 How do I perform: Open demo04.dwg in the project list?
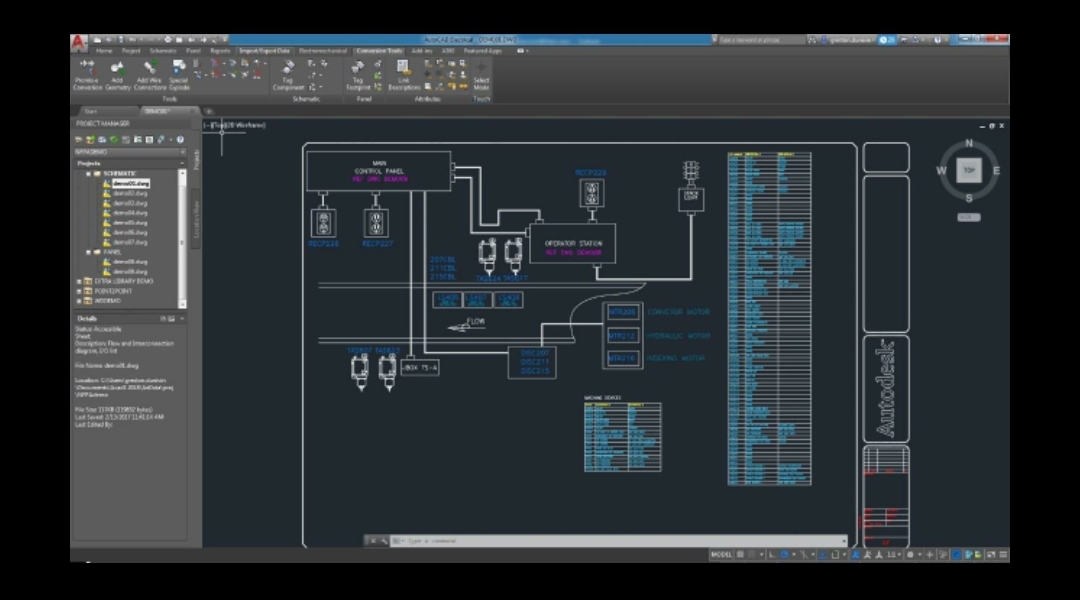(x=130, y=213)
